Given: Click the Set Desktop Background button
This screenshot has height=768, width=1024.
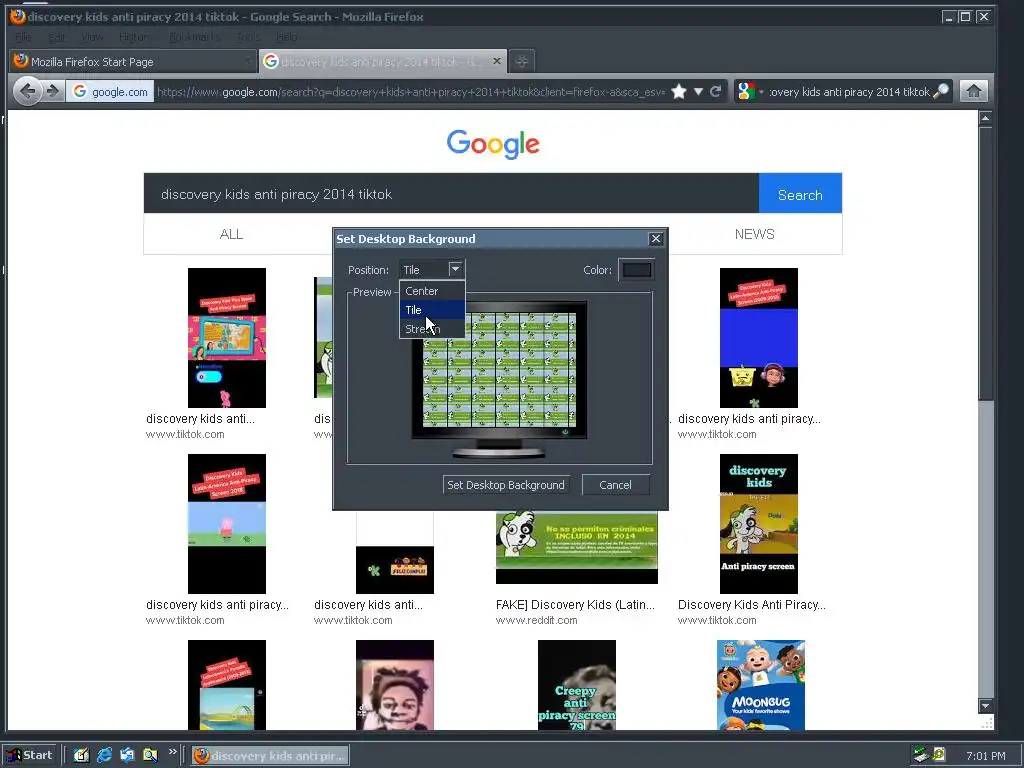Looking at the screenshot, I should pos(505,485).
